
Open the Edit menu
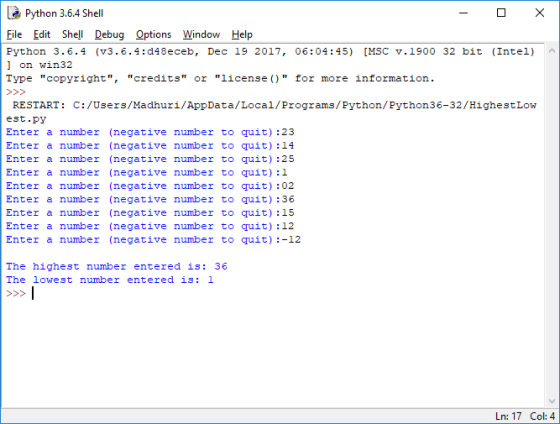(x=42, y=35)
